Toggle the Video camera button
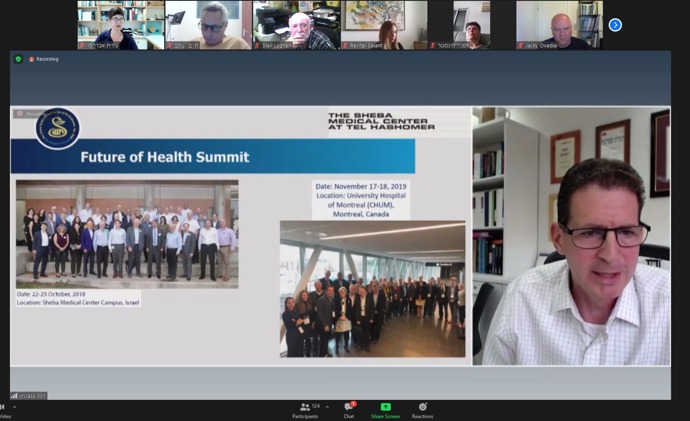Screen dimensions: 690x421 click(x=4, y=410)
